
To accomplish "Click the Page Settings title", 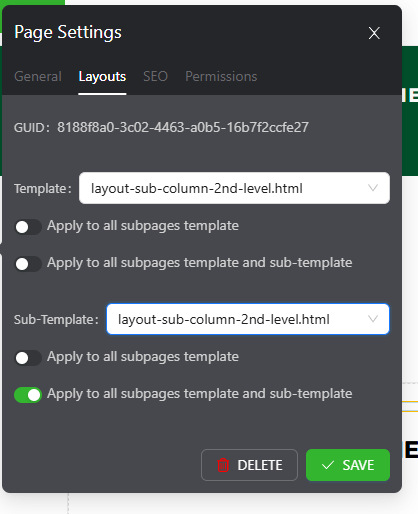I will tap(68, 33).
